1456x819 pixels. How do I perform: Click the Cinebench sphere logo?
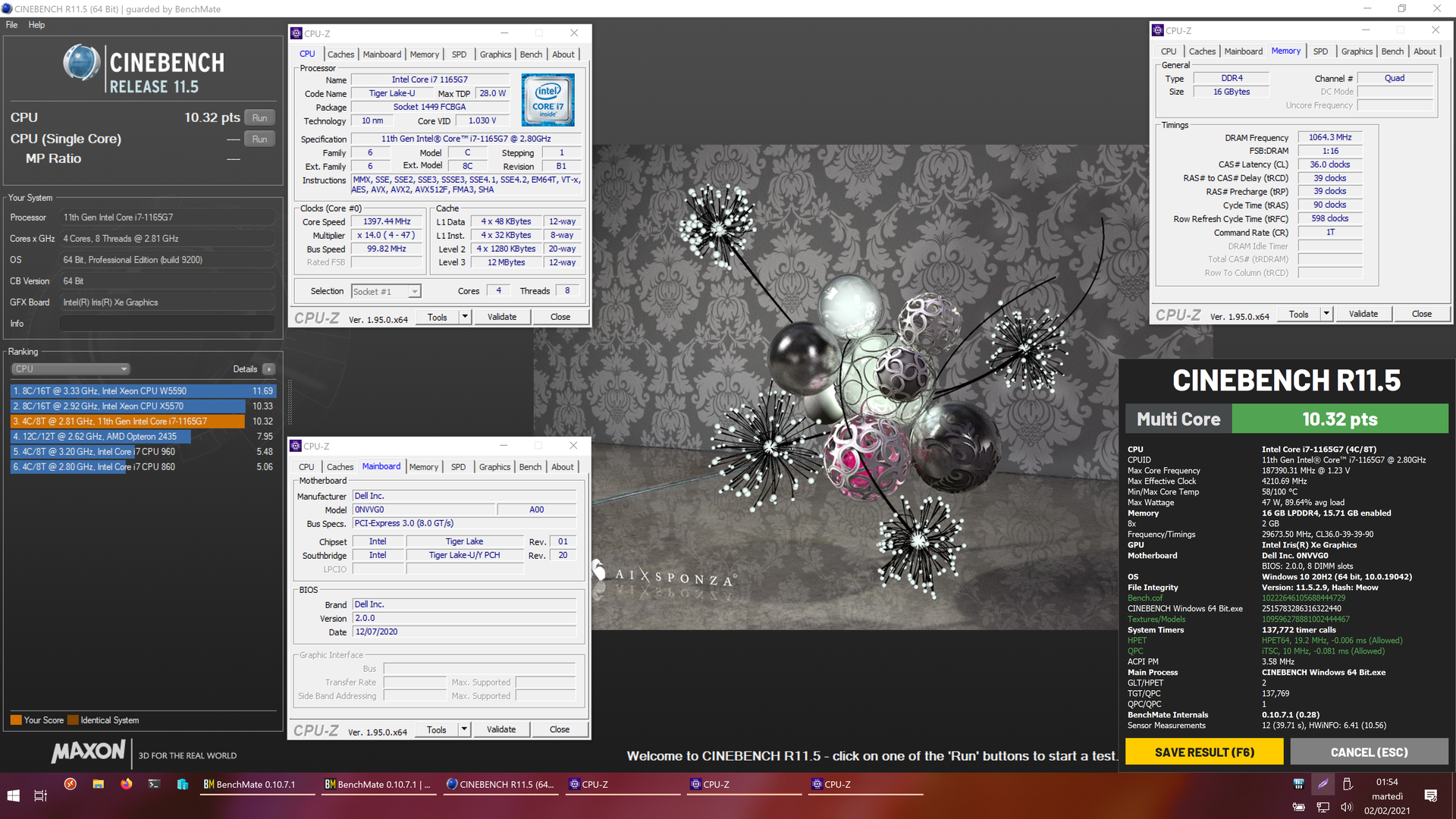tap(81, 63)
